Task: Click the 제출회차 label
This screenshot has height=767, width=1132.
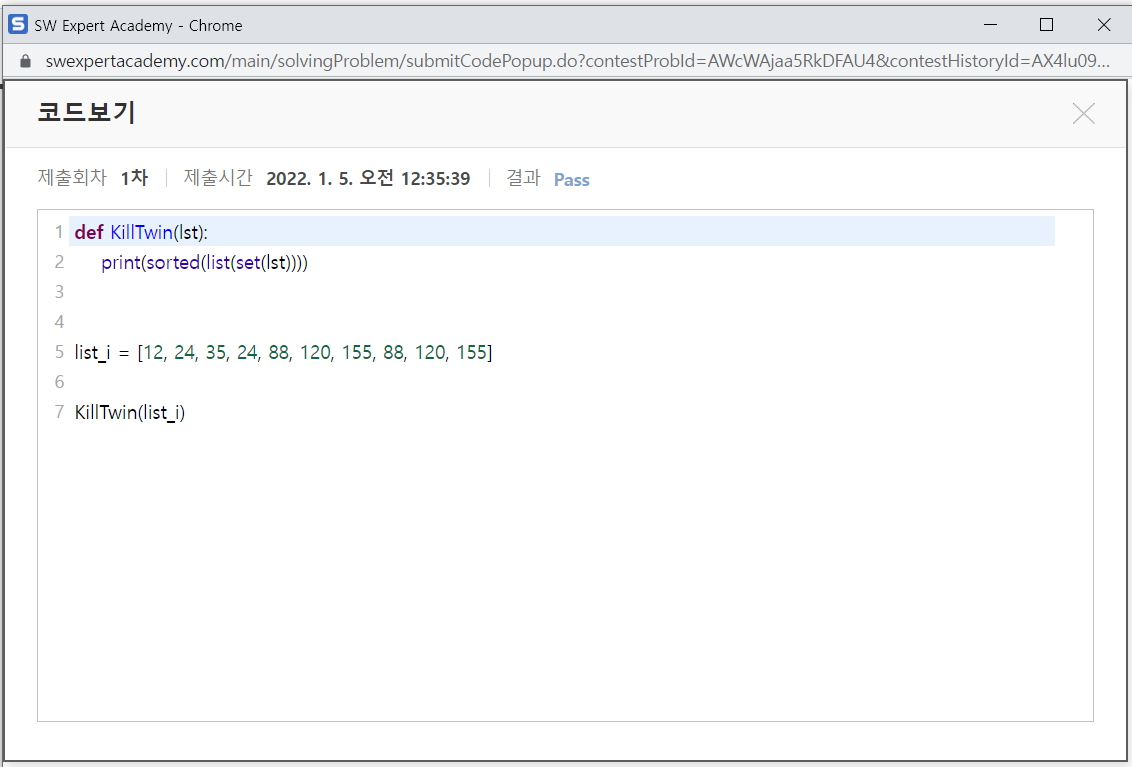Action: coord(72,178)
